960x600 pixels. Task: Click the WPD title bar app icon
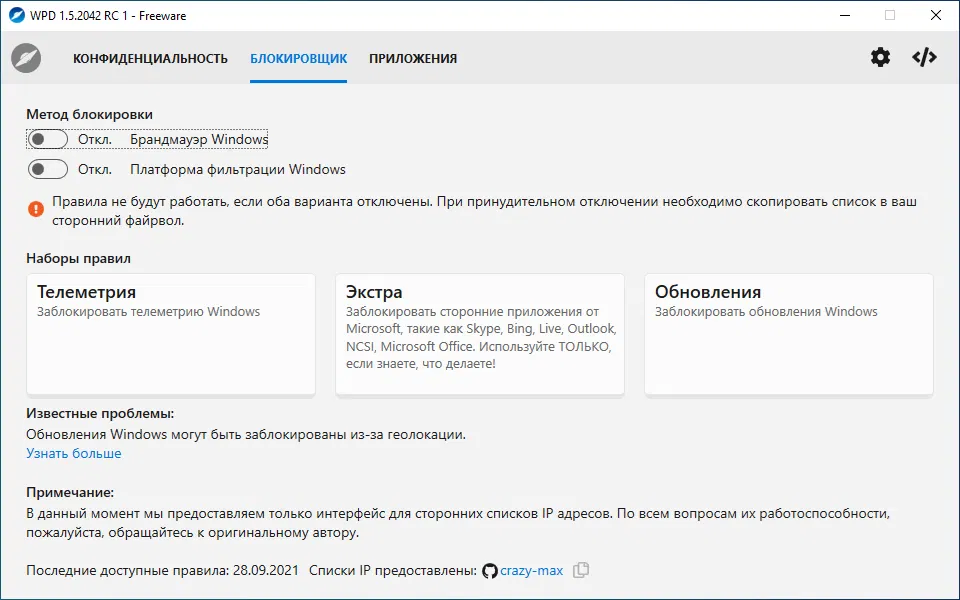pos(16,15)
